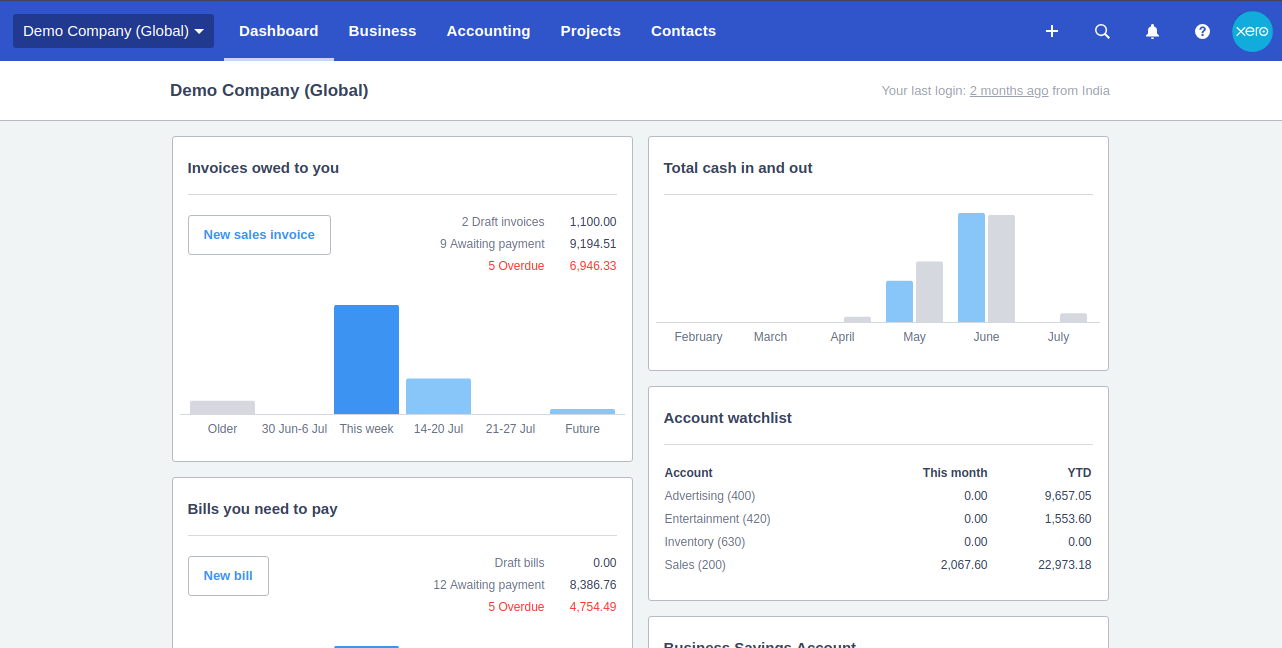The image size is (1282, 648).
Task: Open the Draft bills link
Action: point(520,563)
